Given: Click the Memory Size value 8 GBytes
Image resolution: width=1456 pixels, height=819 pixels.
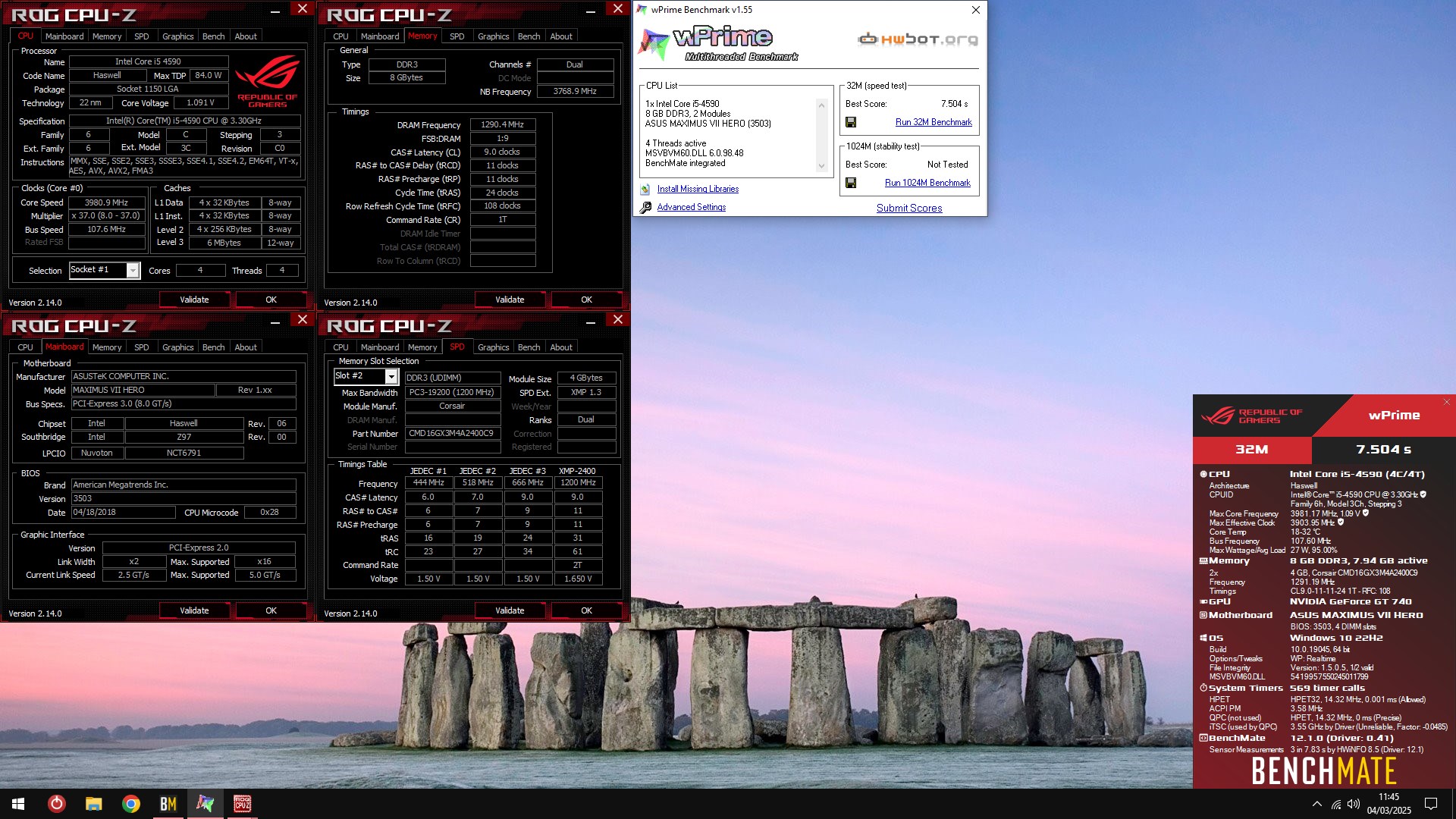Looking at the screenshot, I should click(407, 77).
